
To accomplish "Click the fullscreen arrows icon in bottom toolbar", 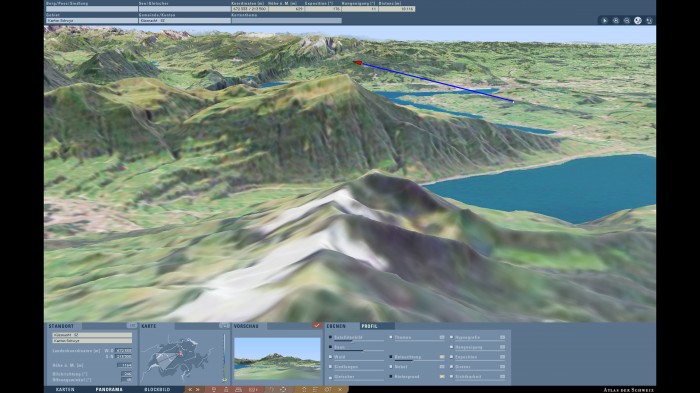I will pos(283,389).
